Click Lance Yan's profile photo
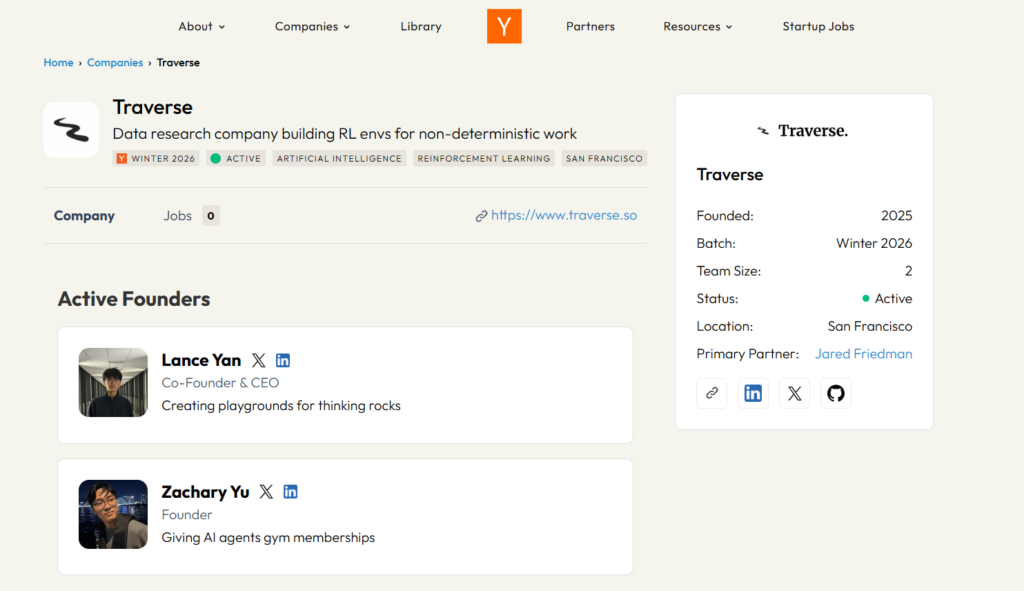The image size is (1024, 591). [113, 382]
